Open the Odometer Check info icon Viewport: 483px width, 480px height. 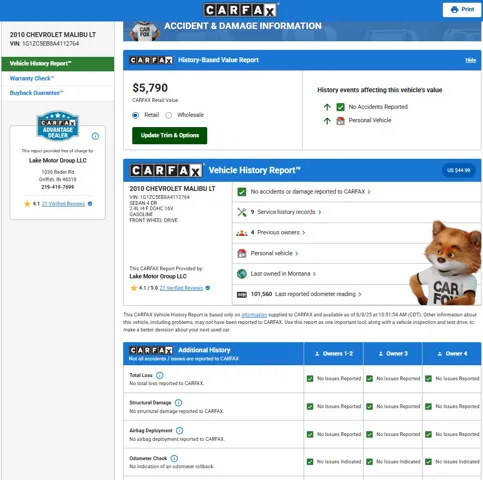[174, 458]
